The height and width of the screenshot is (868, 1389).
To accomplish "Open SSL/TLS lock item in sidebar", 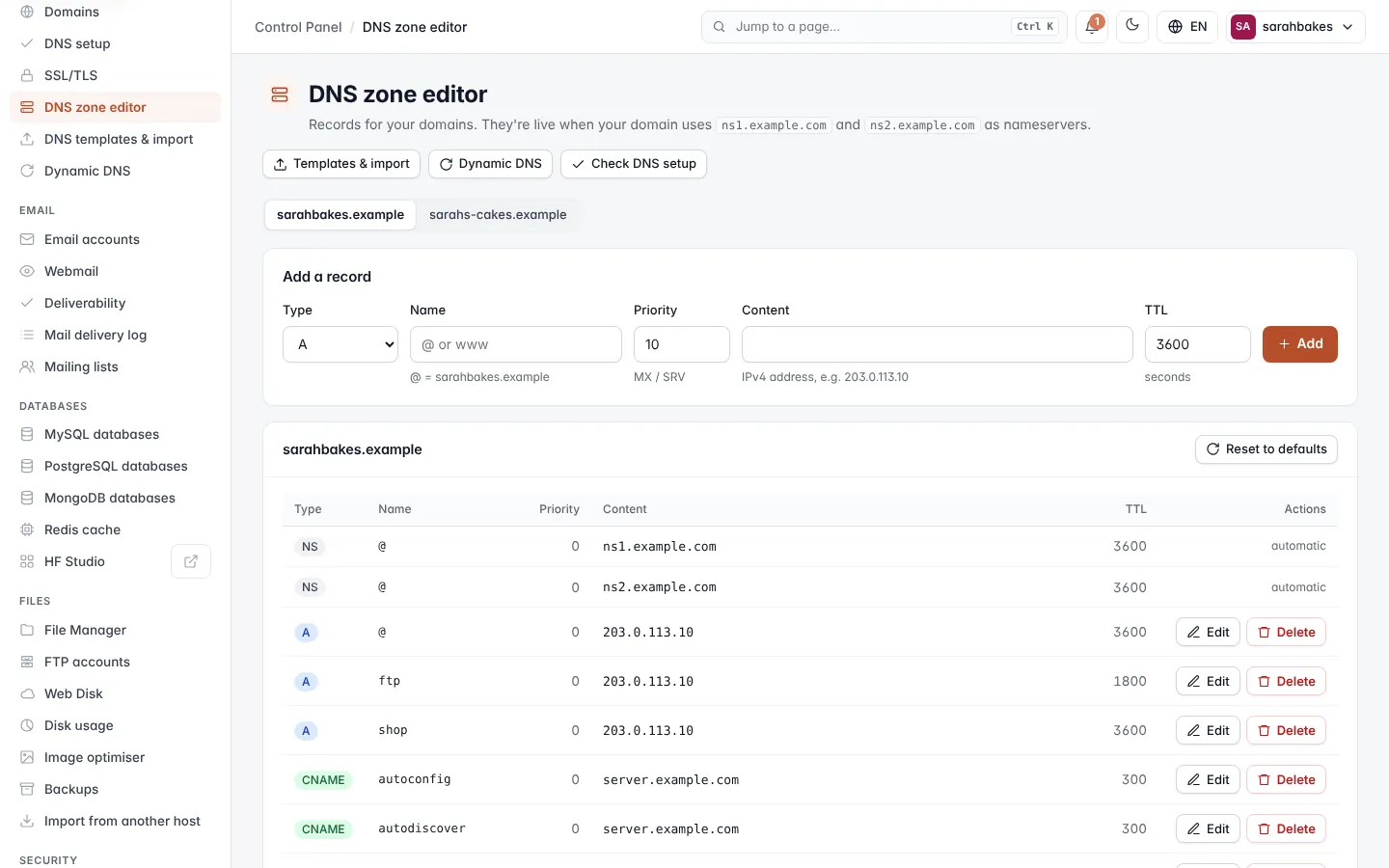I will pyautogui.click(x=115, y=75).
